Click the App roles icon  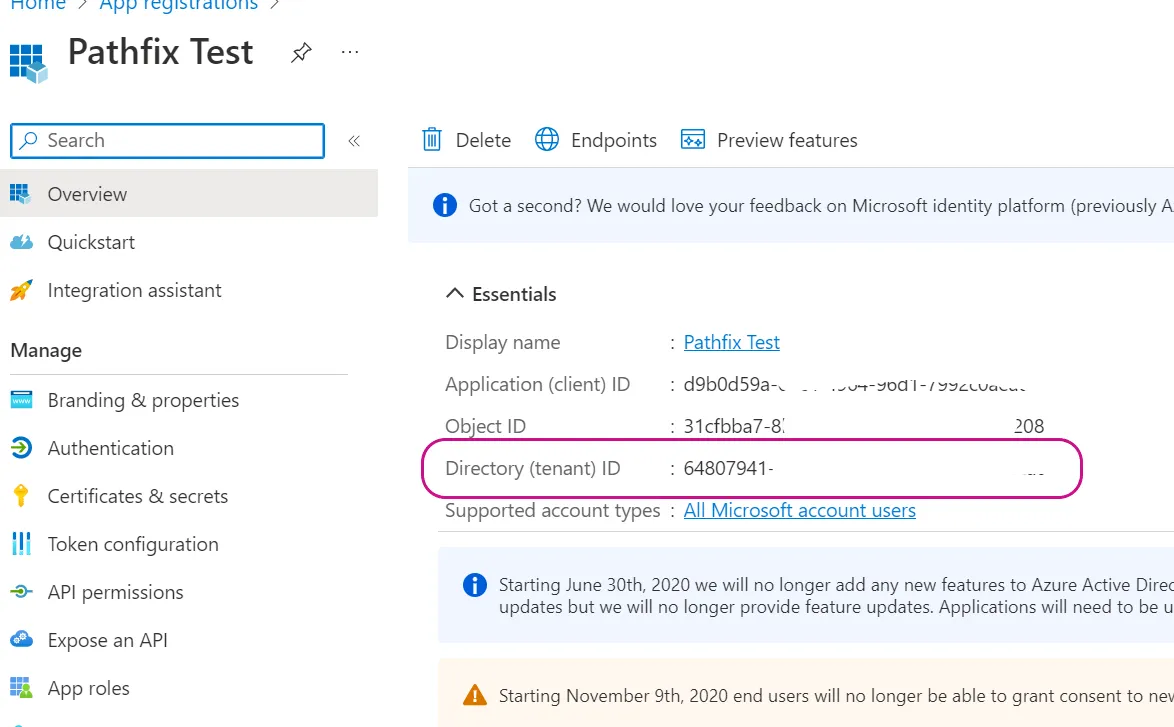coord(21,688)
